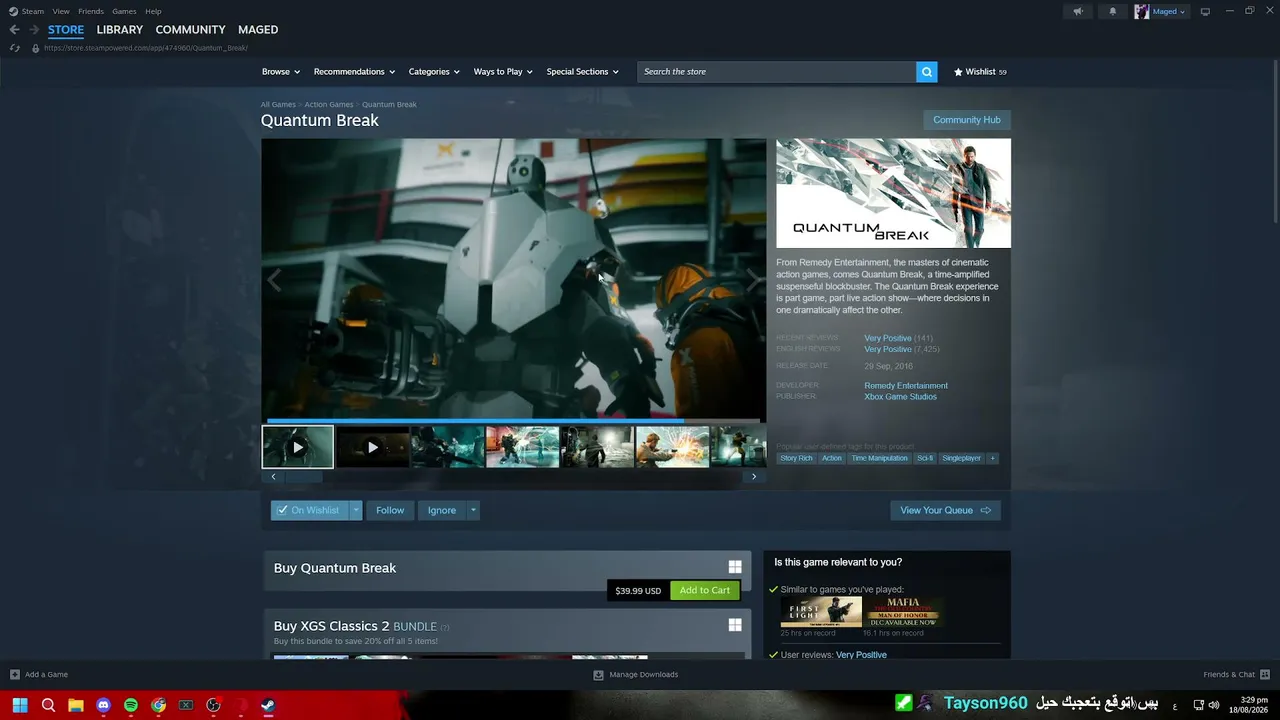Image resolution: width=1280 pixels, height=720 pixels.
Task: Click the Search the store field
Action: pos(777,72)
